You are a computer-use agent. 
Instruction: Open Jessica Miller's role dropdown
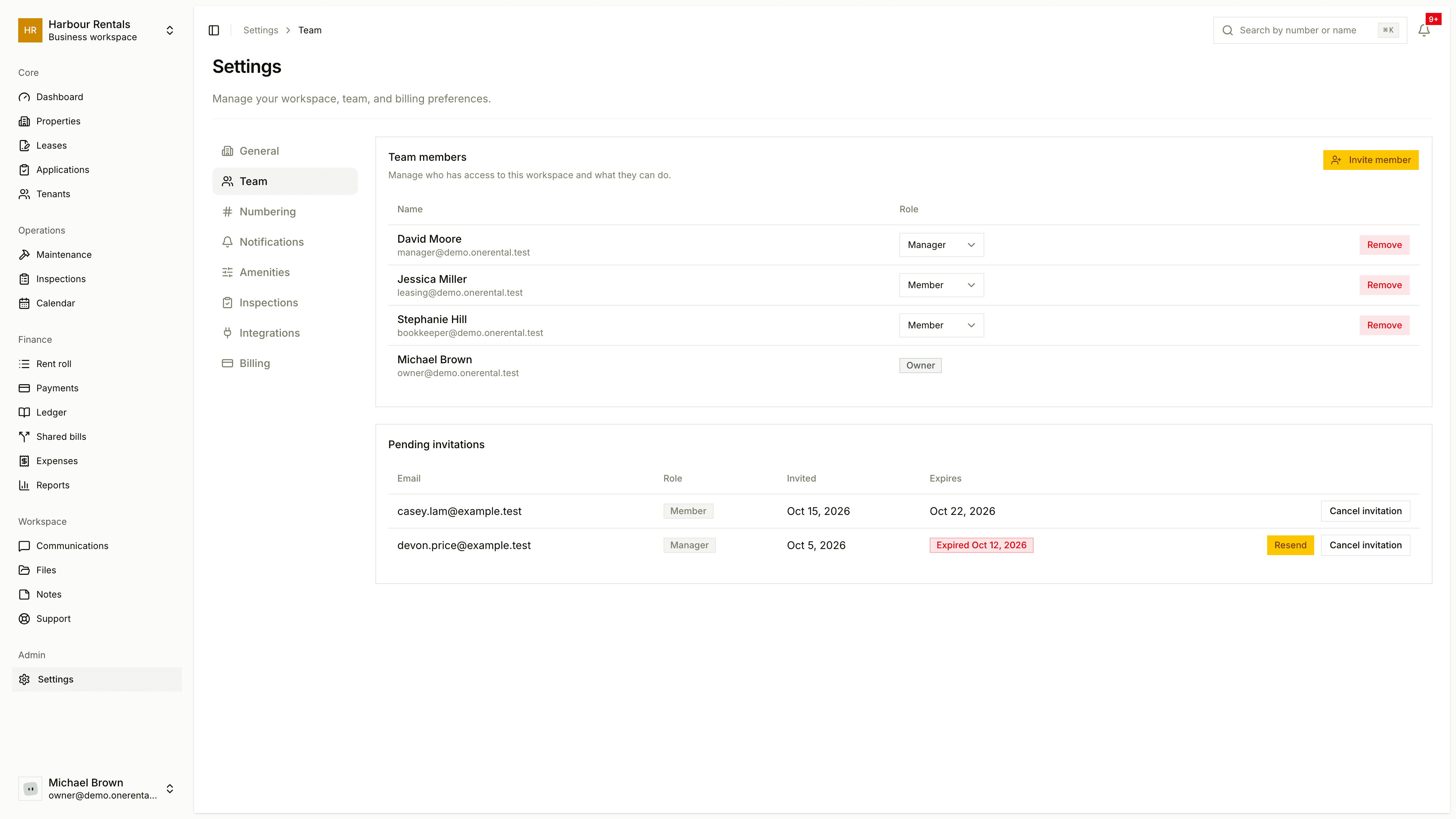coord(941,285)
